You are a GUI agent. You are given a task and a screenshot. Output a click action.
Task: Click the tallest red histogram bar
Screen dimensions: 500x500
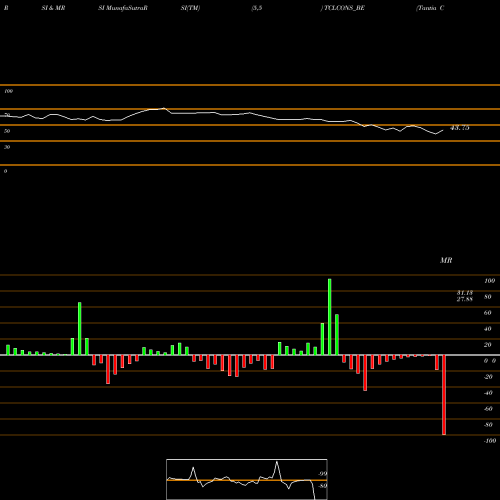[x=444, y=395]
